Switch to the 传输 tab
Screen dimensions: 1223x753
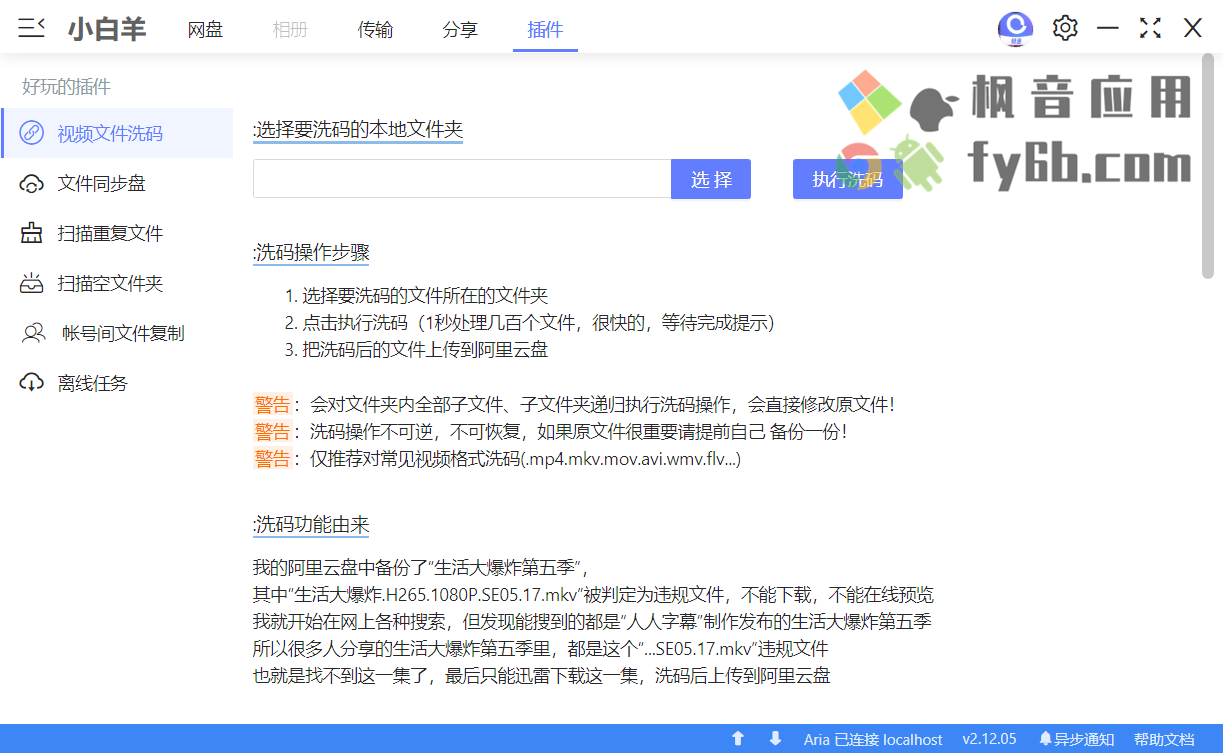coord(375,30)
